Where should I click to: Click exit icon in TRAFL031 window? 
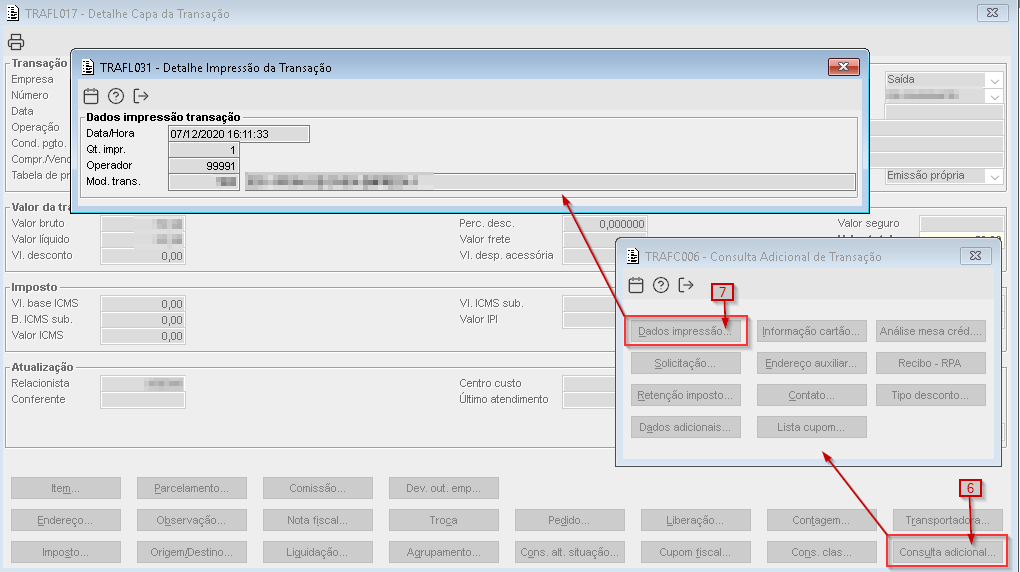click(141, 96)
